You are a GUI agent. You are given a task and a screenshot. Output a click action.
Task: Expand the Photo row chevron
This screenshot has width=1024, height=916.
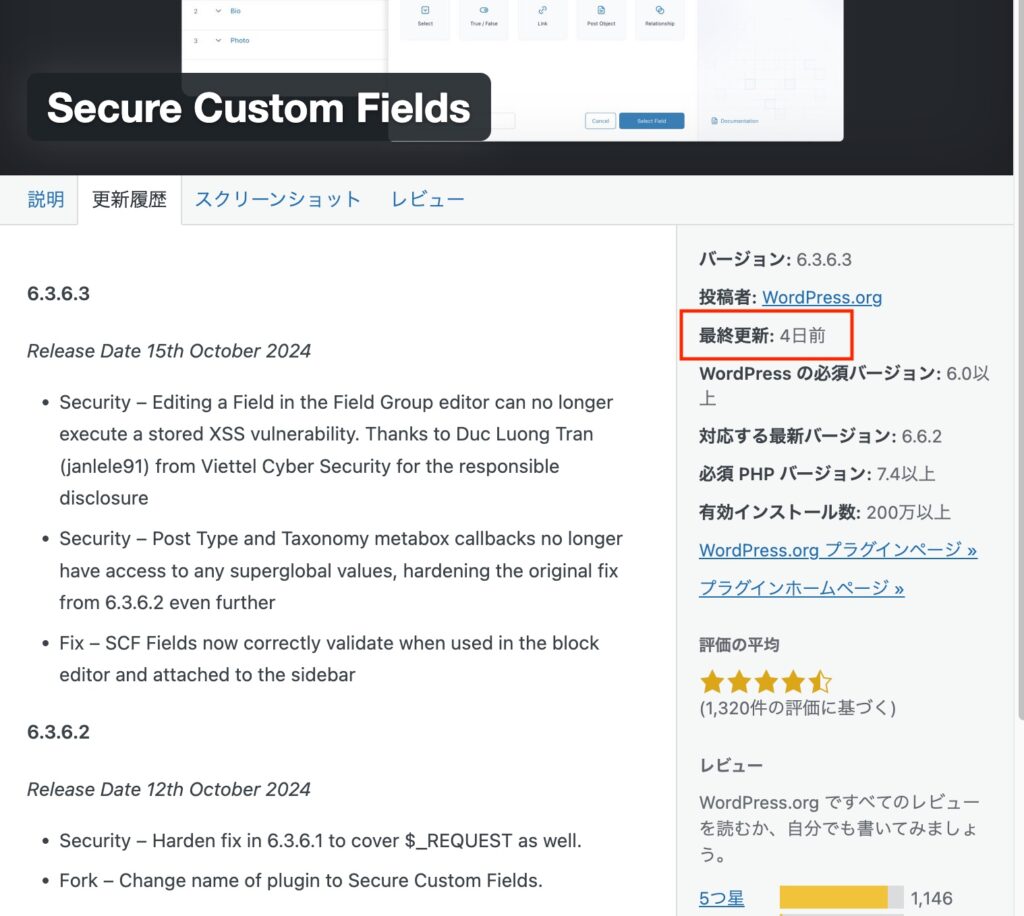point(218,41)
